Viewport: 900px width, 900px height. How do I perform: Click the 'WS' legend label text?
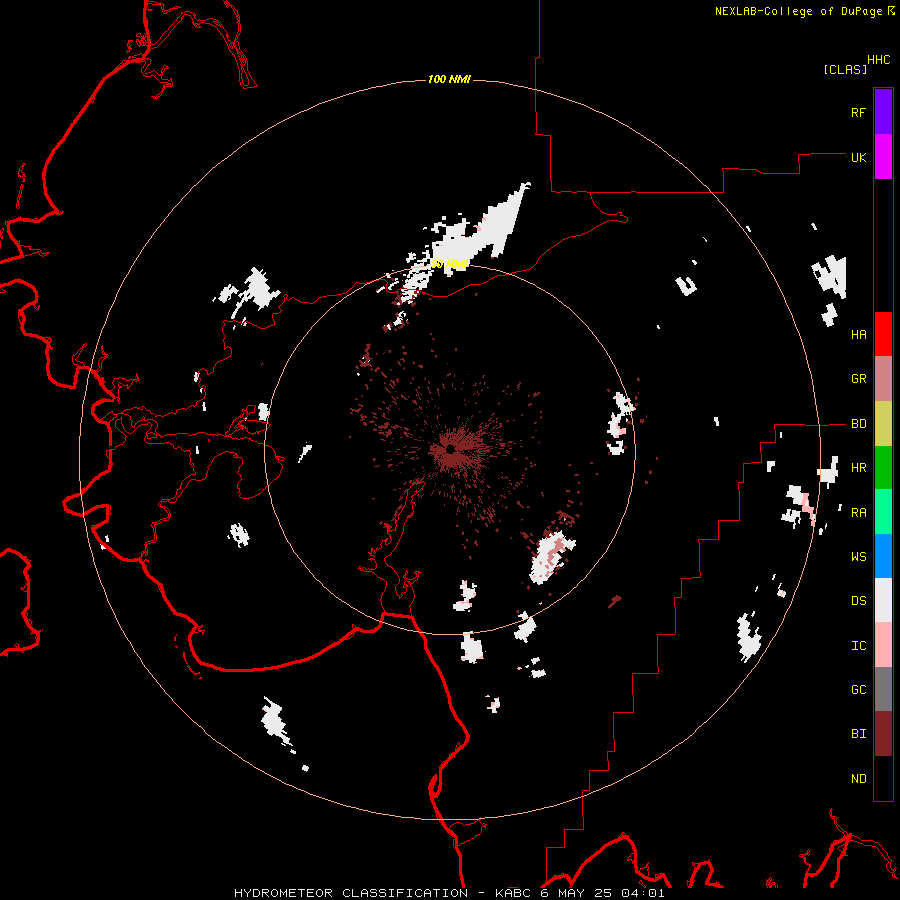tap(858, 557)
